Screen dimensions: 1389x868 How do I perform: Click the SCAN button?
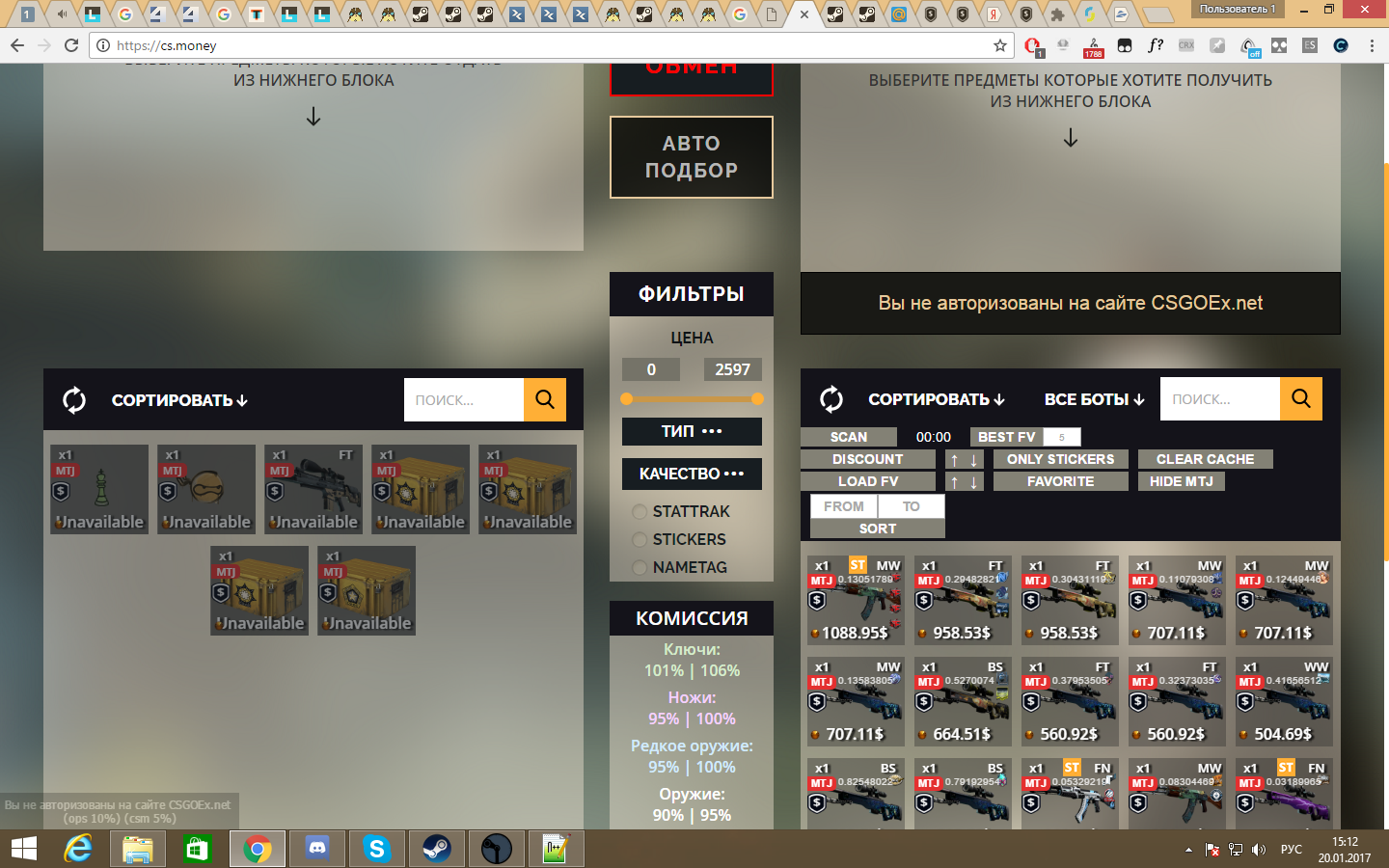(x=849, y=437)
